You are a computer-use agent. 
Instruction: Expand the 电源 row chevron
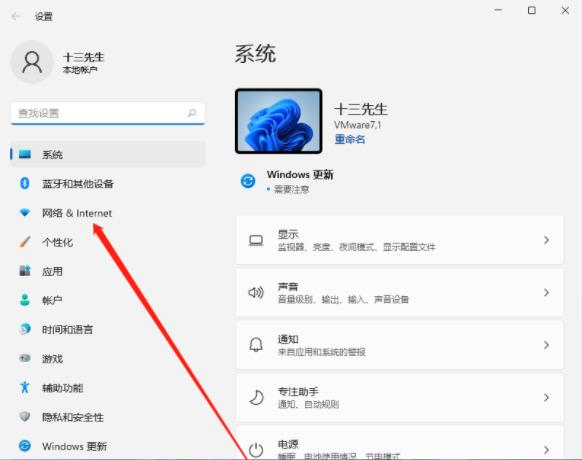(546, 450)
